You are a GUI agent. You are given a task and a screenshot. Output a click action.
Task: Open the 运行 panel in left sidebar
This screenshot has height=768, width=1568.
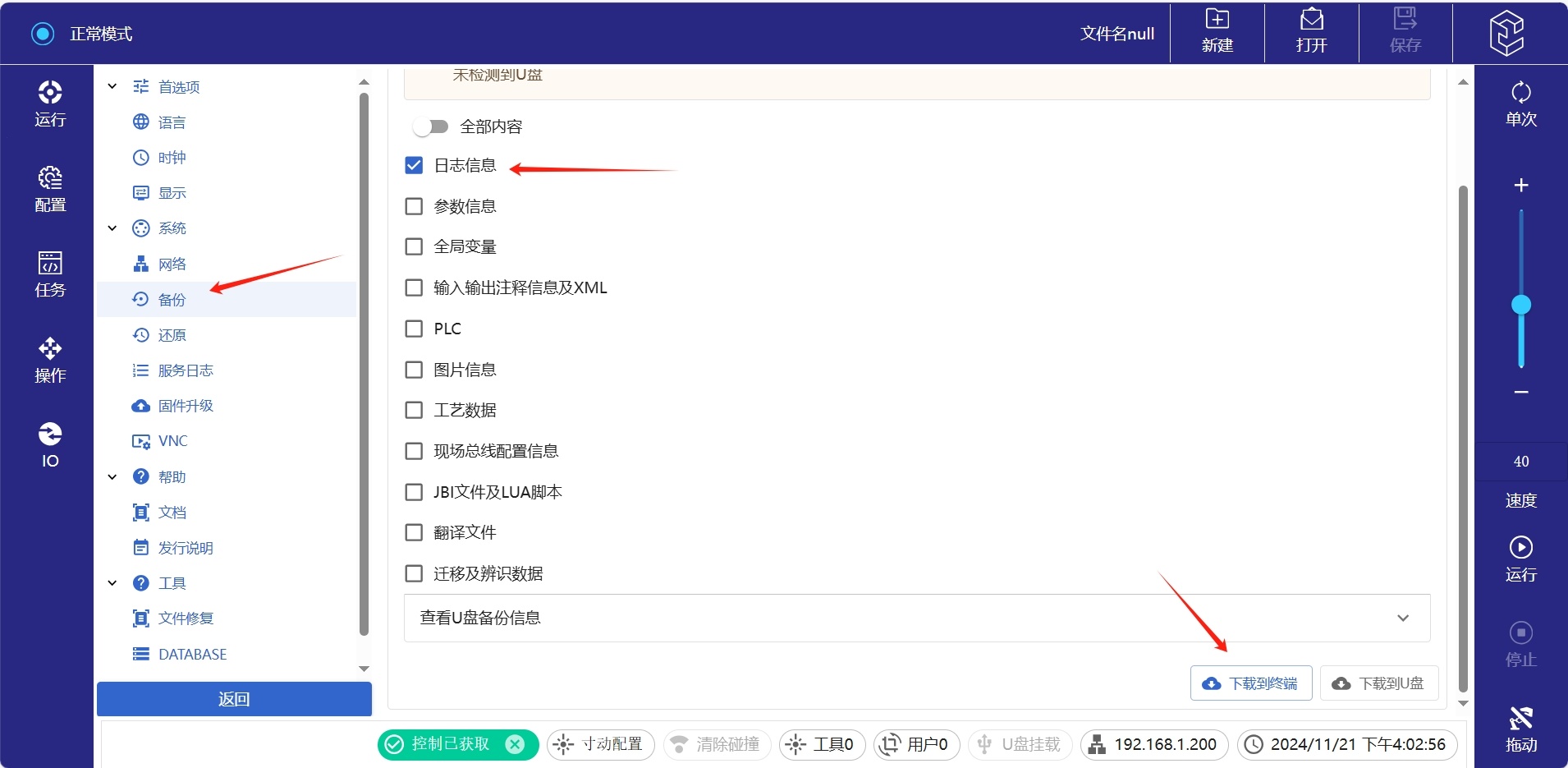50,103
